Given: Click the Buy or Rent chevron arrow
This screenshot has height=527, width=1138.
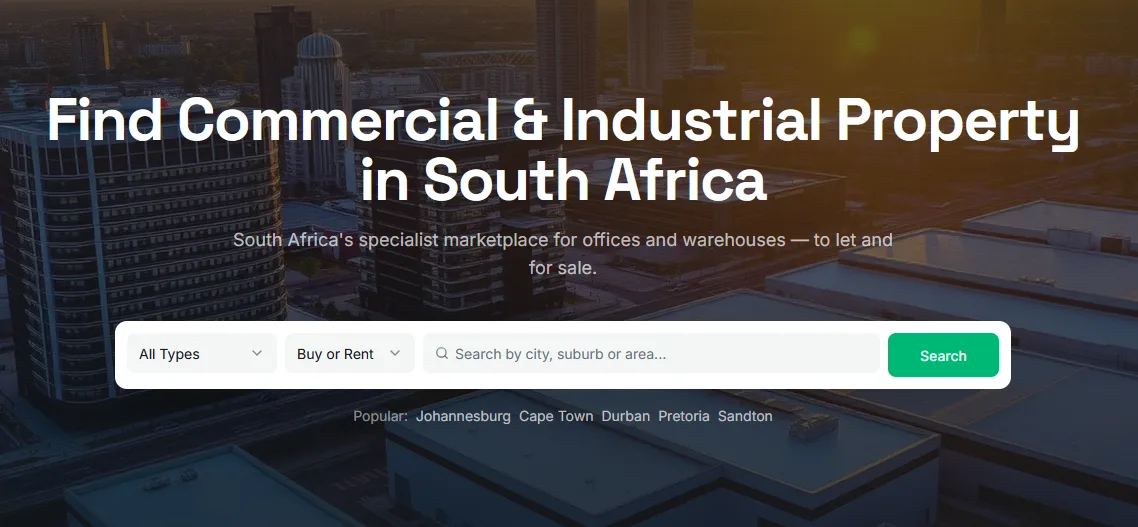Looking at the screenshot, I should coord(395,354).
